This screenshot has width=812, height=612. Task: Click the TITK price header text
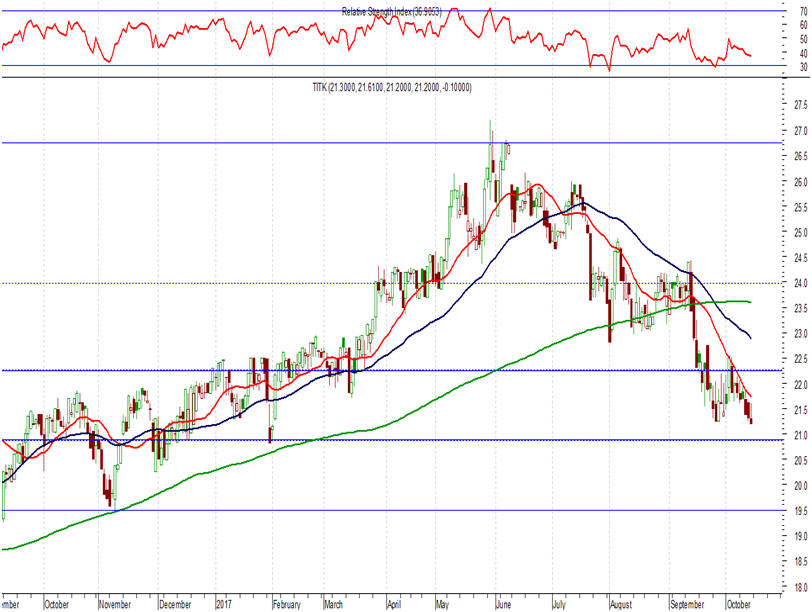tap(392, 88)
